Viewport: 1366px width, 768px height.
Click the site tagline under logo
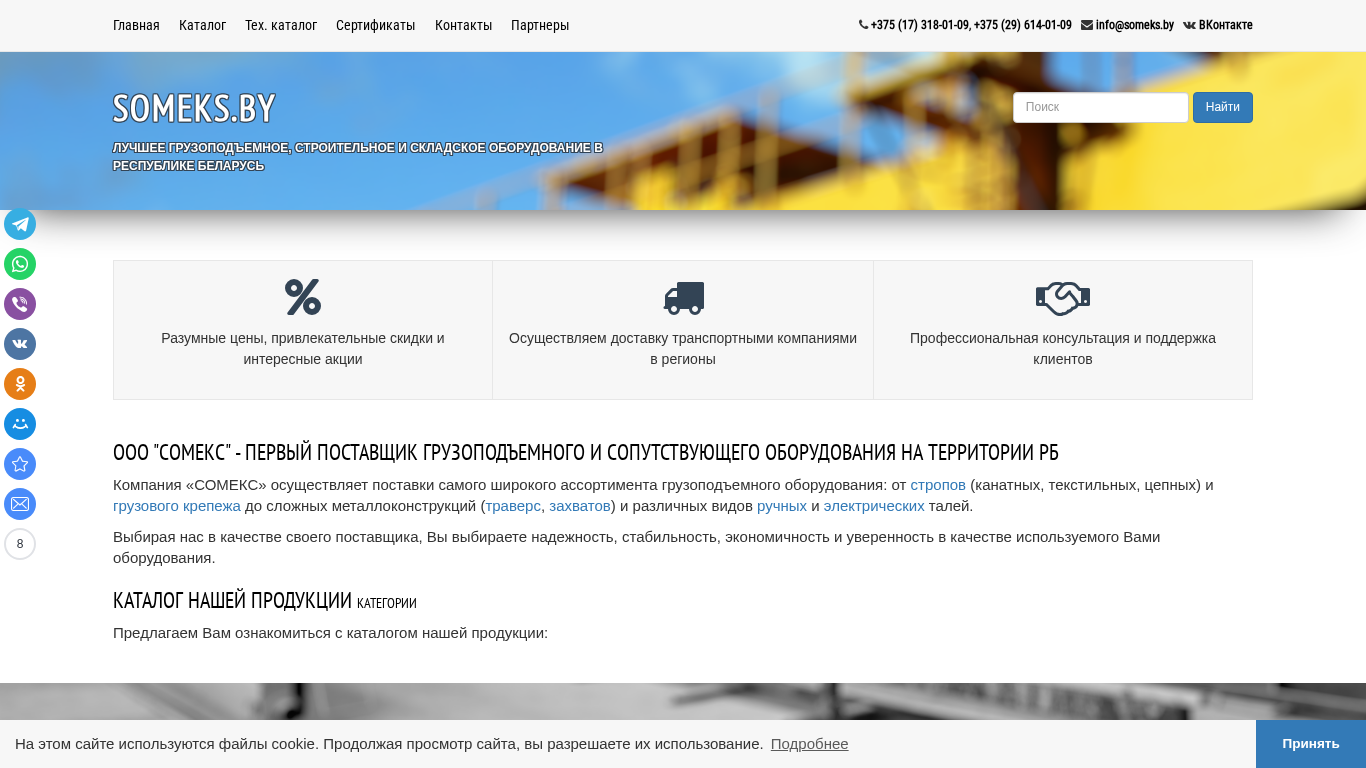tap(358, 157)
